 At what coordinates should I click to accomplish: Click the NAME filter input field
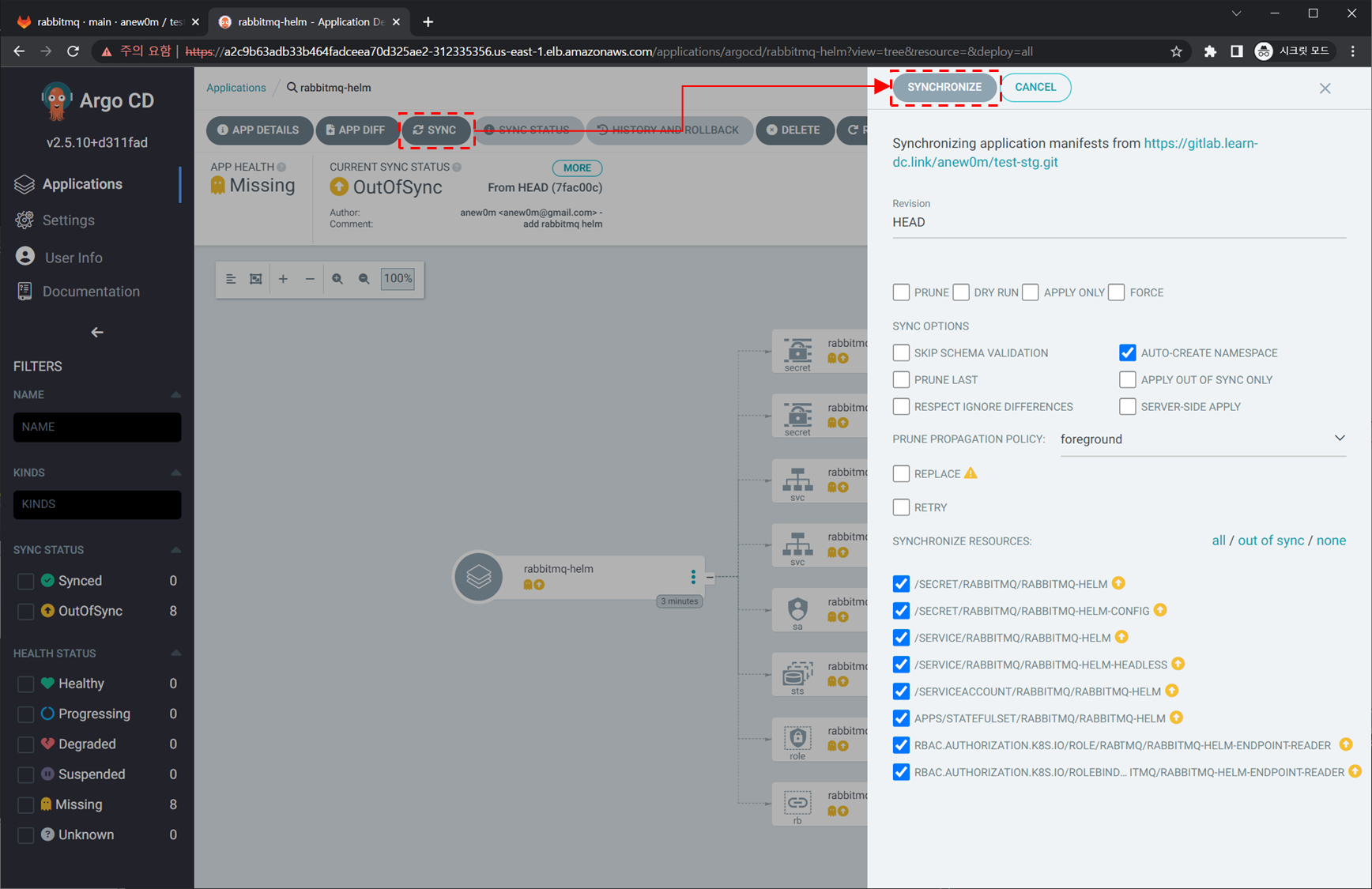coord(97,427)
